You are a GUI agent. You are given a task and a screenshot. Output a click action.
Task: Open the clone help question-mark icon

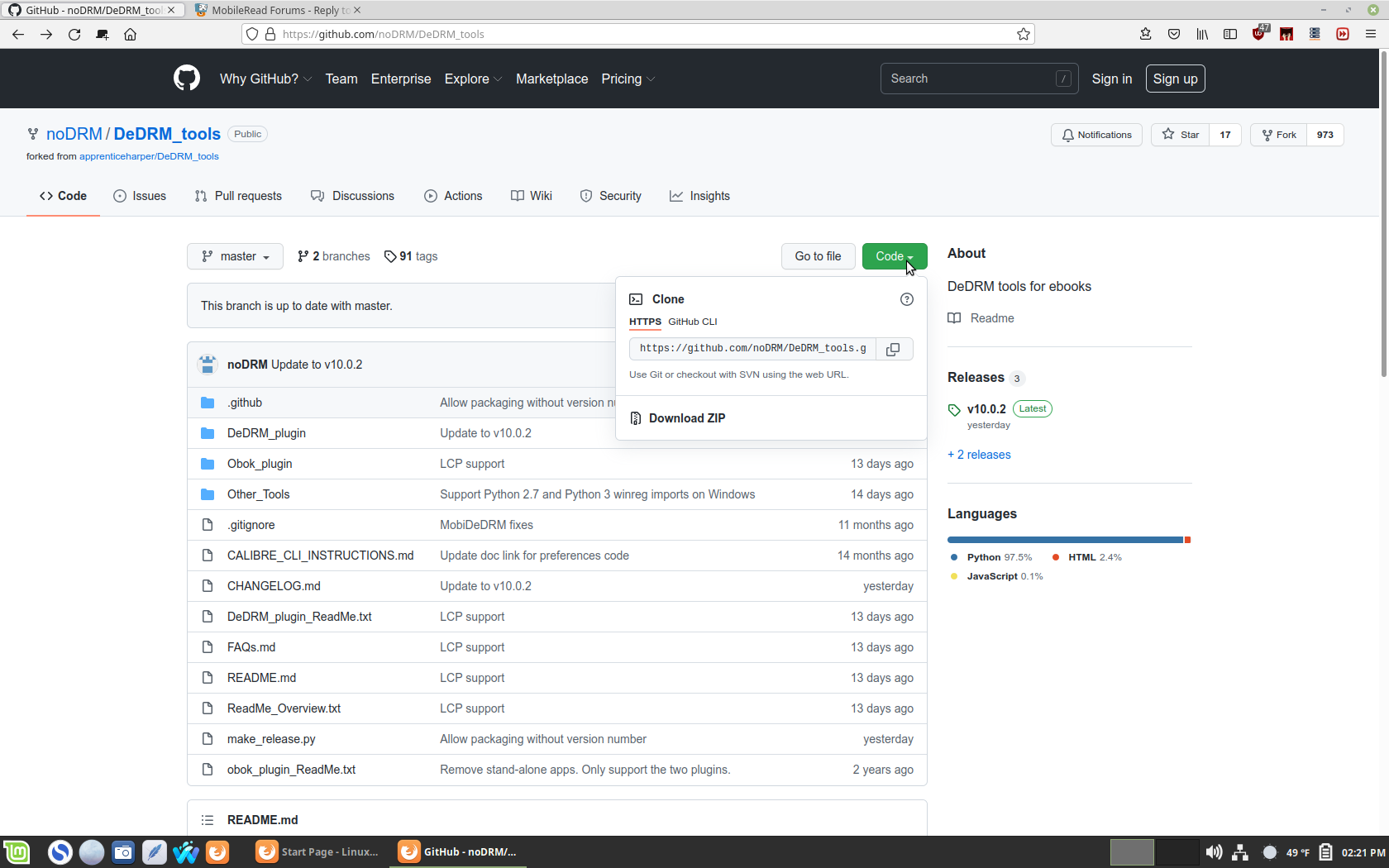[x=907, y=299]
